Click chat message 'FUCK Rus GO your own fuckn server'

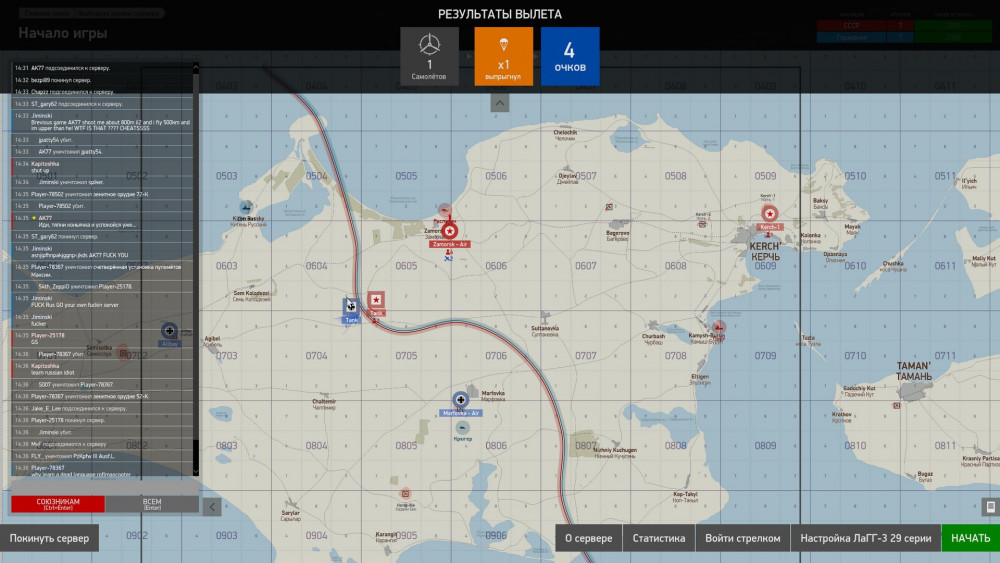[102, 302]
